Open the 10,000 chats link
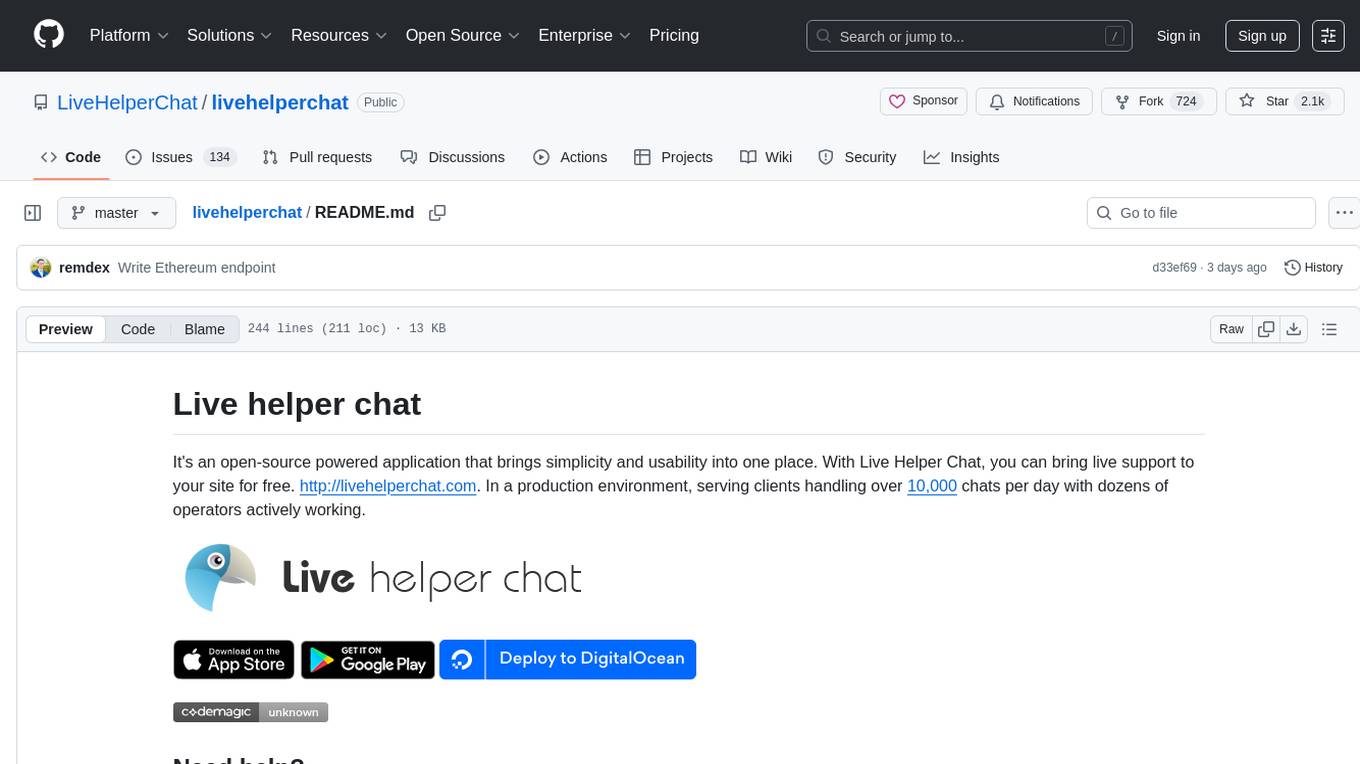Screen dimensions: 1360x764 932,486
